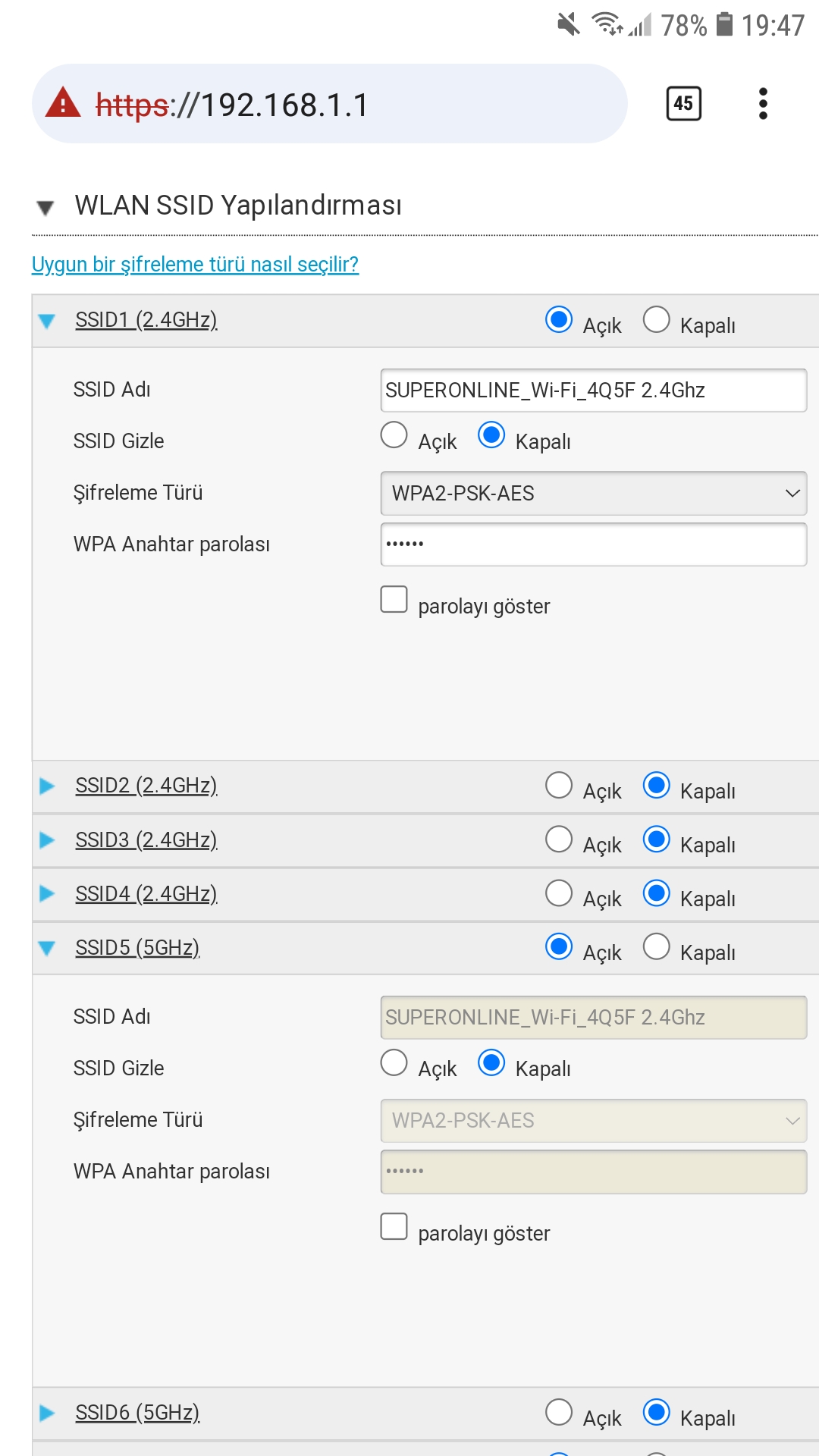Check parolayı göster under SSID5

pos(394,1226)
